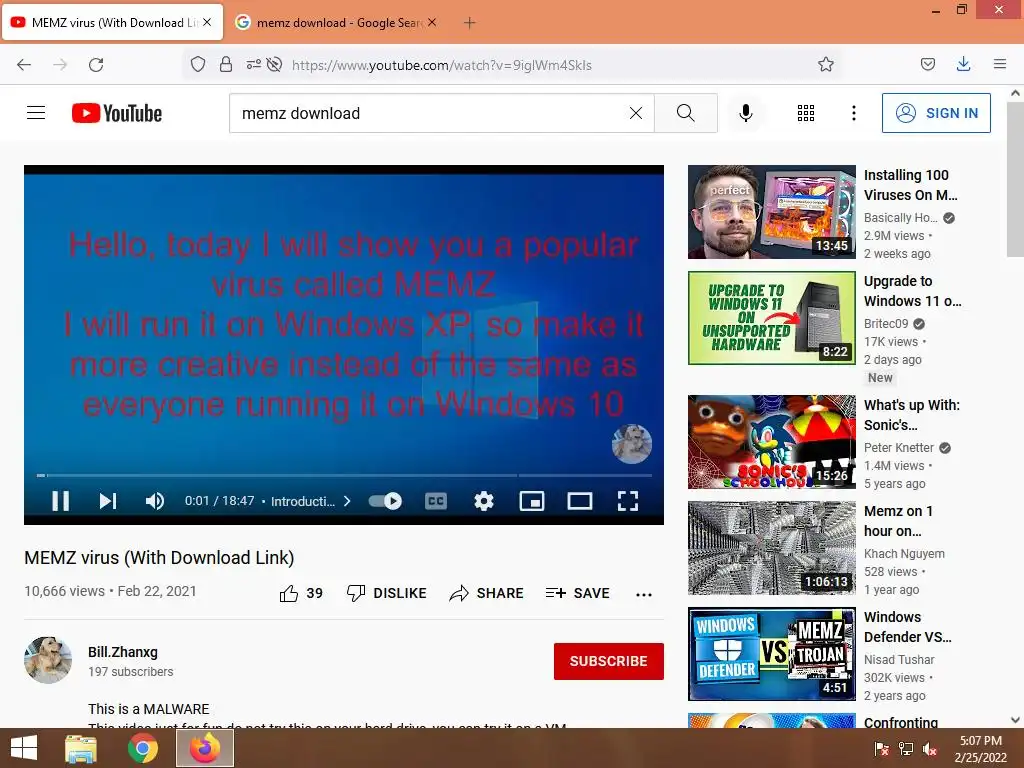The width and height of the screenshot is (1024, 768).
Task: Click Firefox icon on the taskbar
Action: click(205, 748)
